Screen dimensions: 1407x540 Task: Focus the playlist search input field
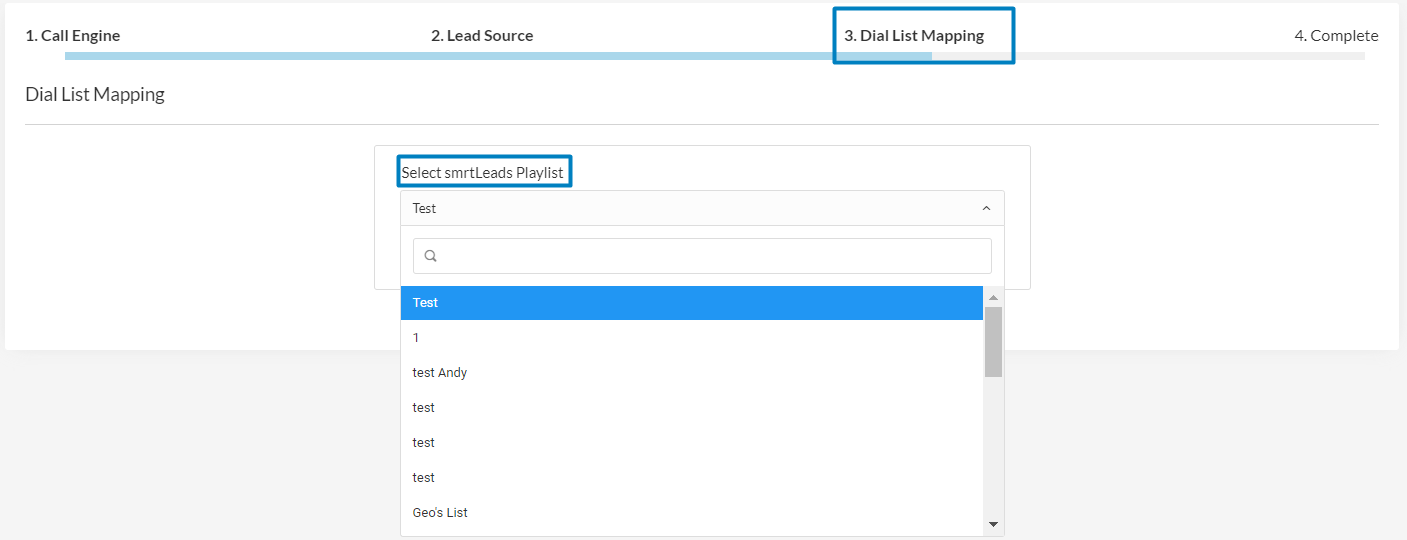pyautogui.click(x=712, y=256)
